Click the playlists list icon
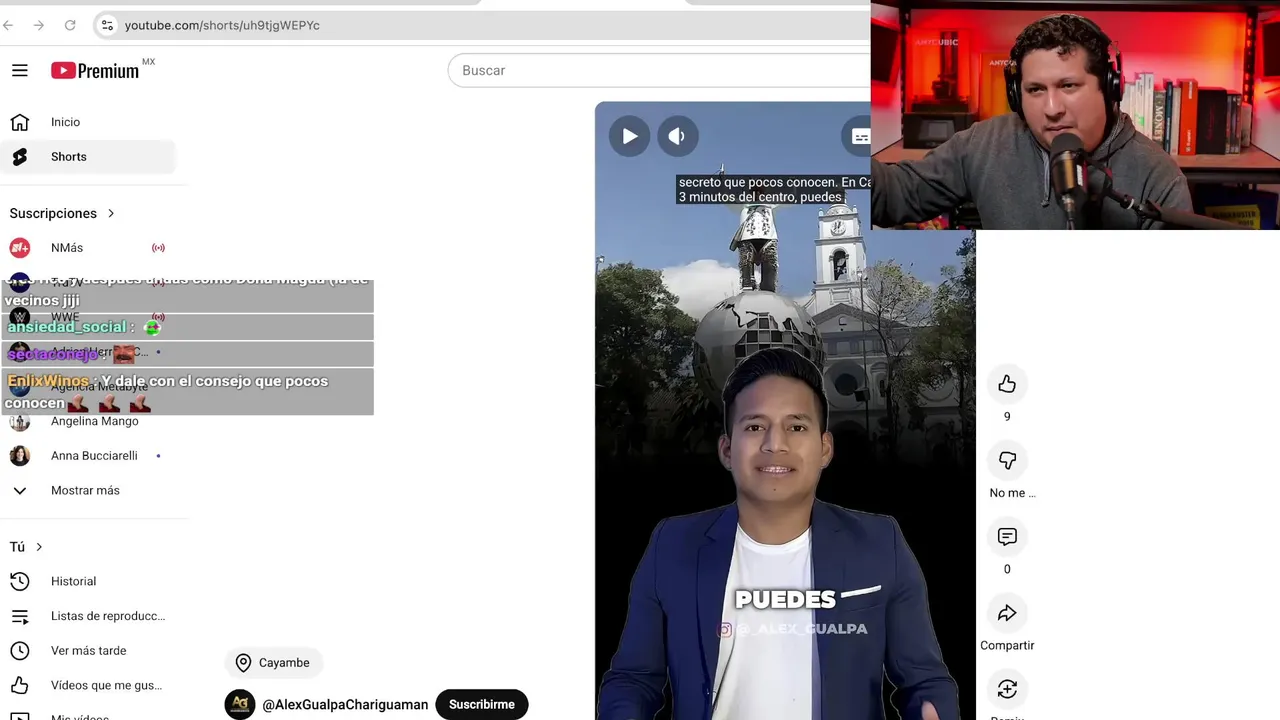 (x=20, y=616)
